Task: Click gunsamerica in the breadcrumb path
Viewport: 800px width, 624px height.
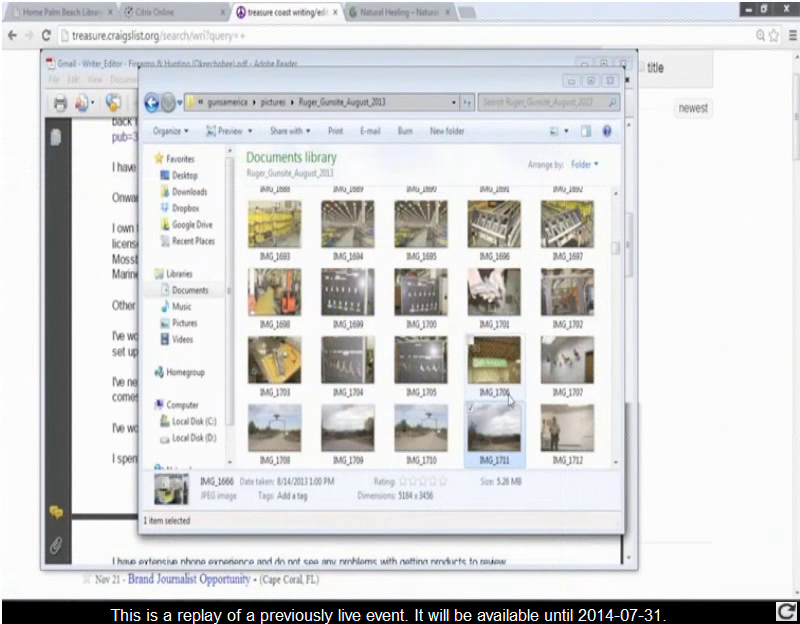Action: coord(227,102)
